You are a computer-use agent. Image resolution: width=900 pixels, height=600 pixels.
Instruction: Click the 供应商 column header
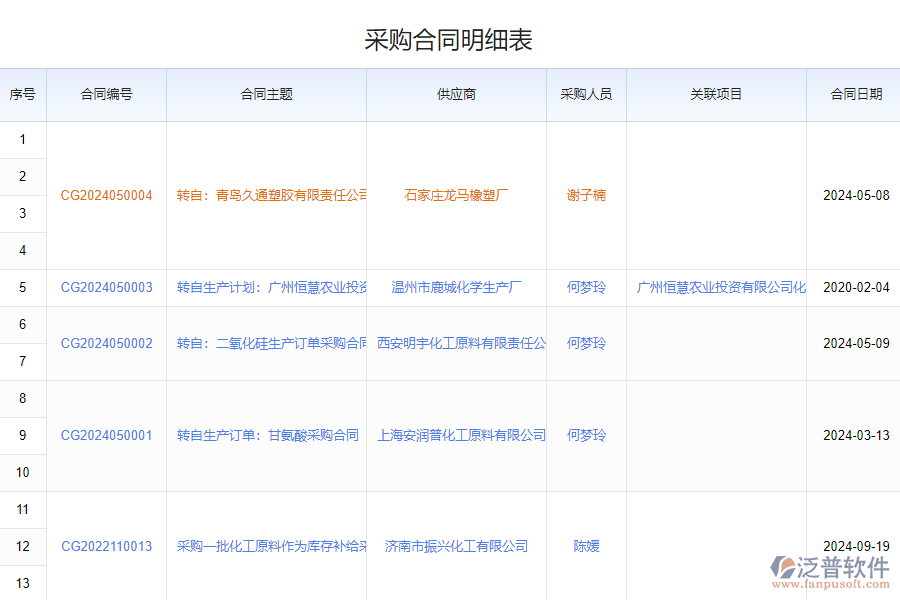pos(456,94)
